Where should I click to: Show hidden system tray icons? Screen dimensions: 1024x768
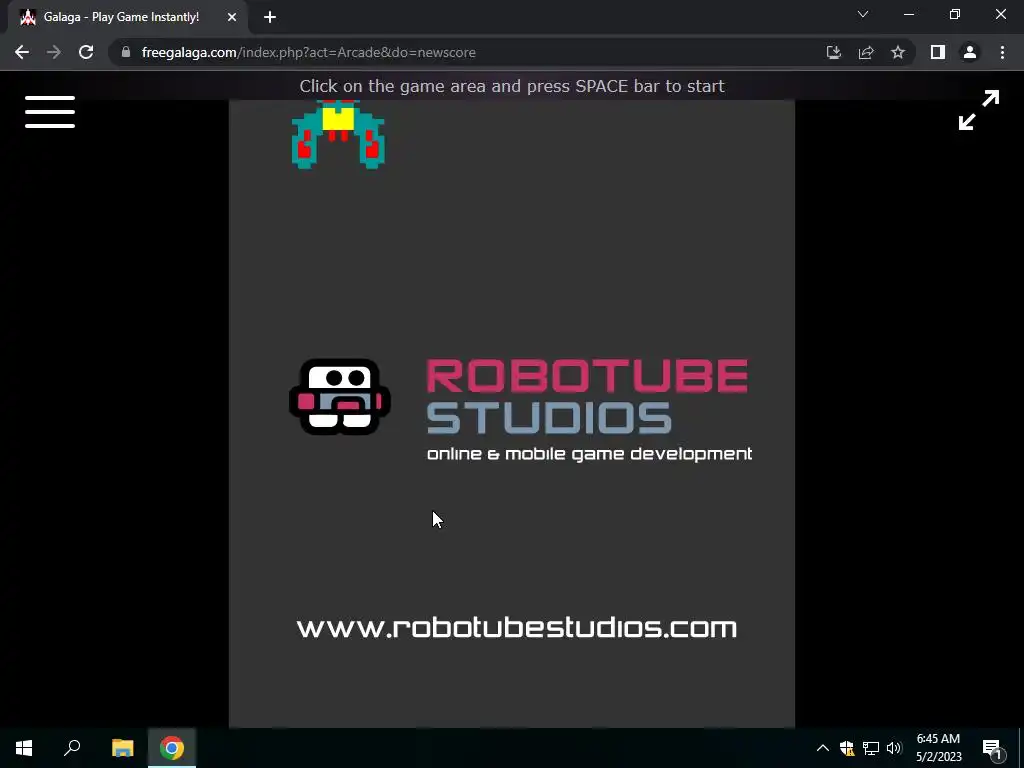point(823,748)
